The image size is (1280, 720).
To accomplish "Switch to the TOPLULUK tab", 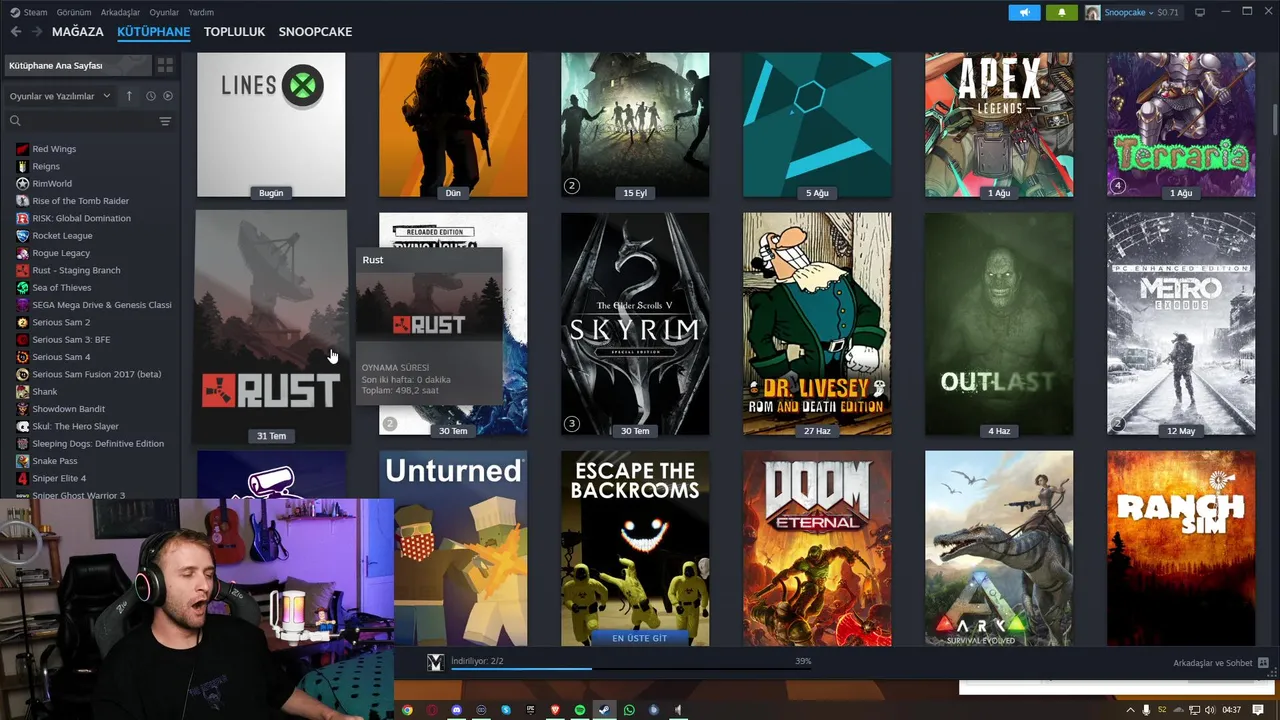I will 234,32.
